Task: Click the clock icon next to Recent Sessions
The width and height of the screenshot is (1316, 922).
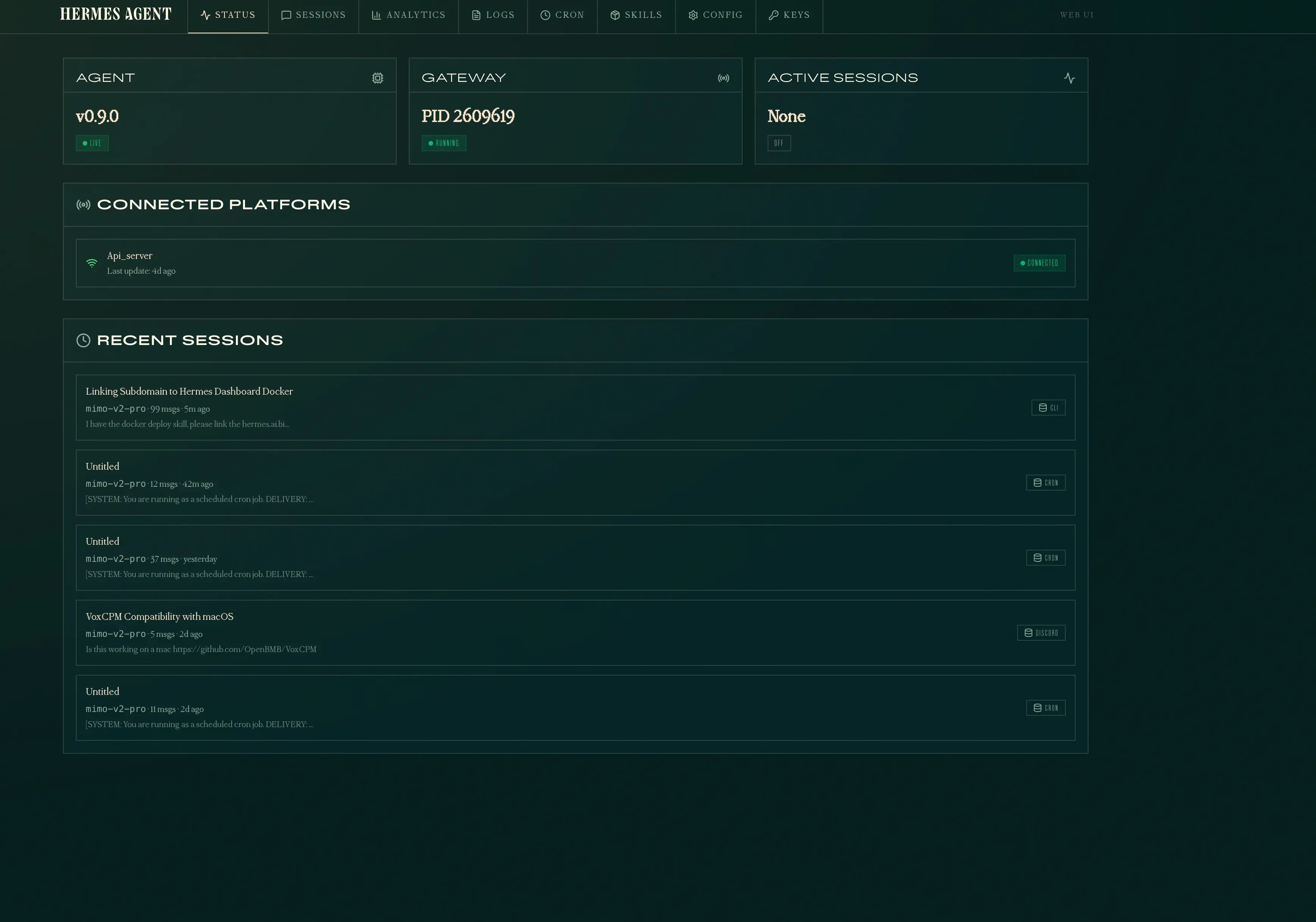Action: click(x=83, y=340)
